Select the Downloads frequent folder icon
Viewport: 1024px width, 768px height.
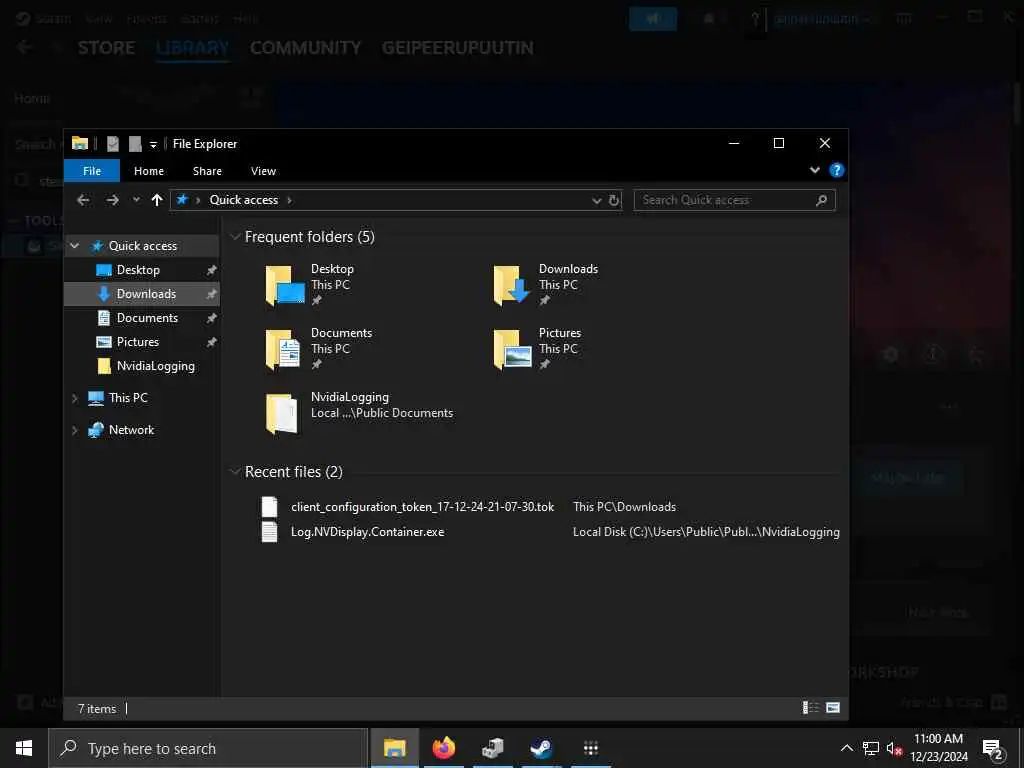coord(512,285)
